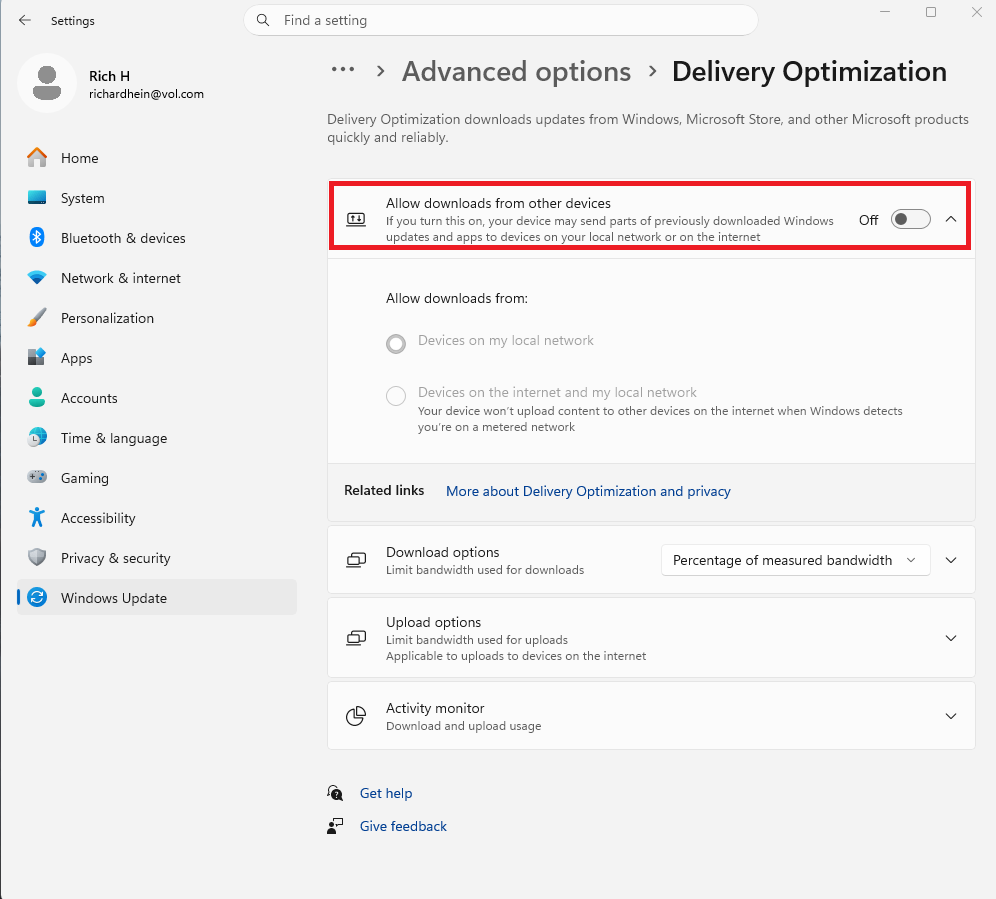This screenshot has width=996, height=899.
Task: Go back using the Settings back arrow
Action: (25, 20)
